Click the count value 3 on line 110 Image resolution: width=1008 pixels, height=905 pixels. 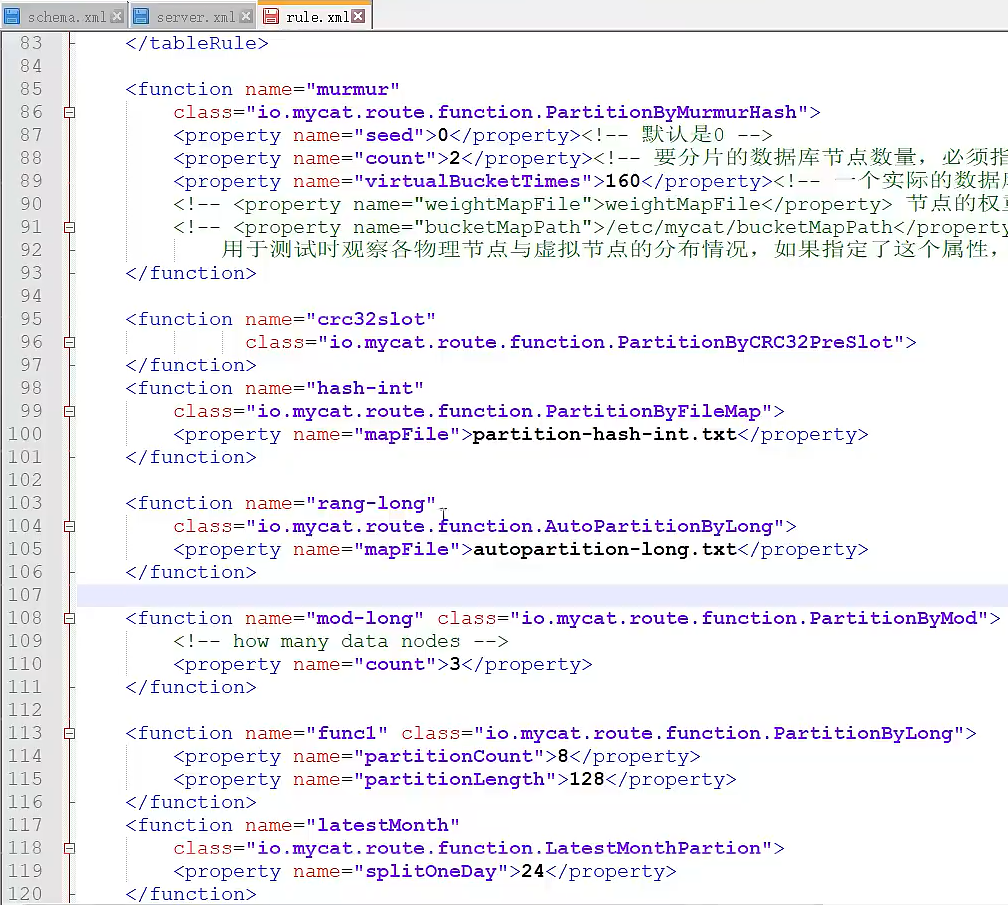pyautogui.click(x=455, y=665)
